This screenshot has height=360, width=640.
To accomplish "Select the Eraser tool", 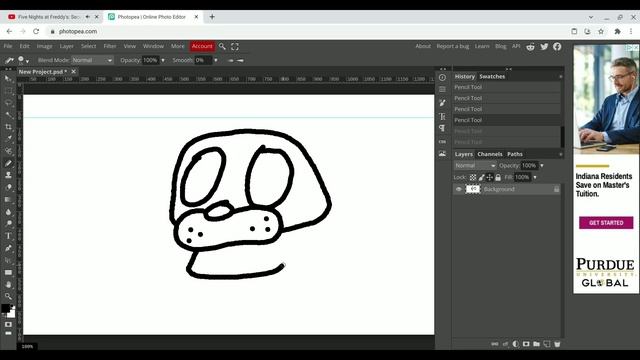I will pyautogui.click(x=8, y=187).
